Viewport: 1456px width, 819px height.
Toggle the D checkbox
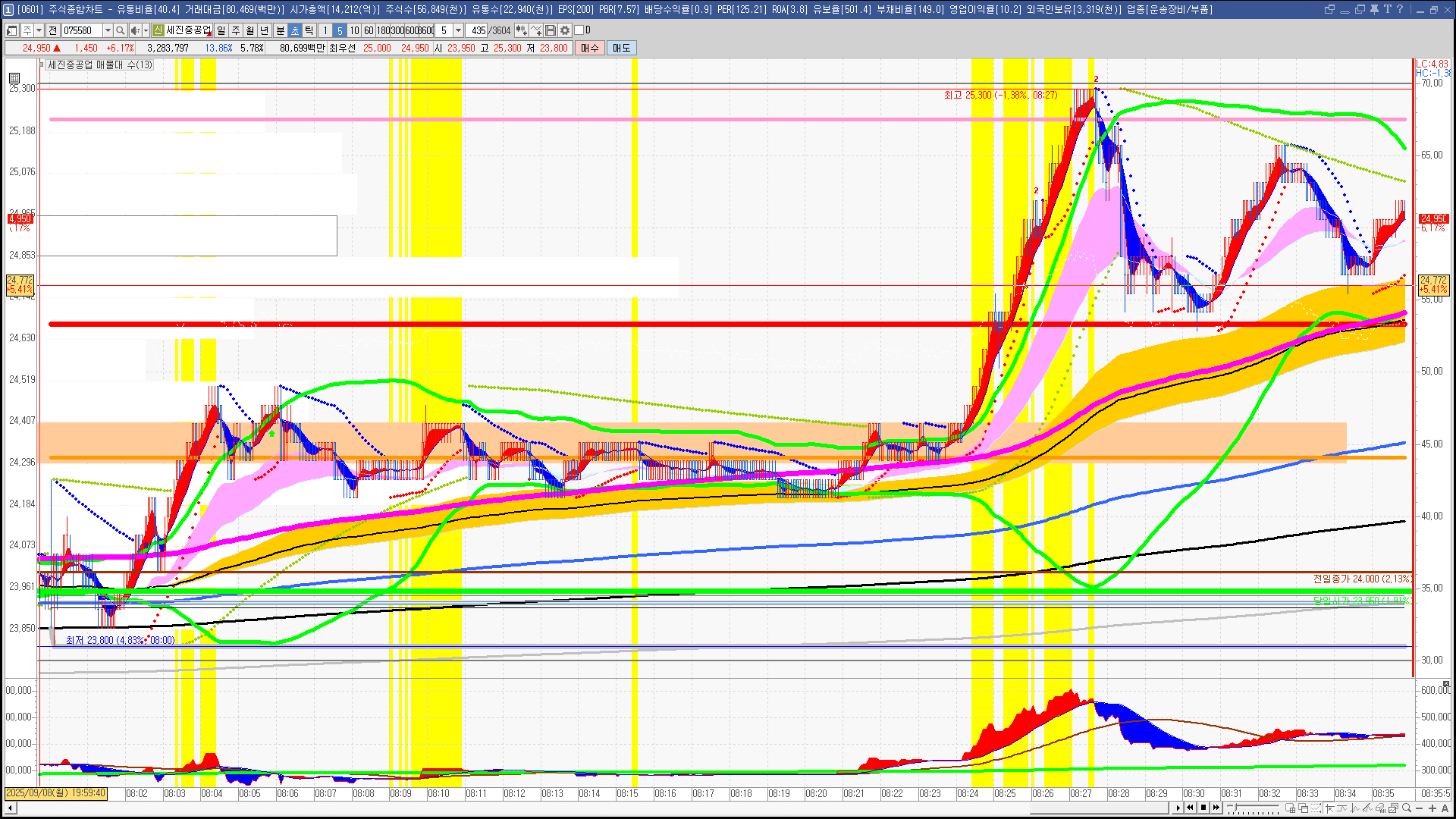click(x=579, y=30)
